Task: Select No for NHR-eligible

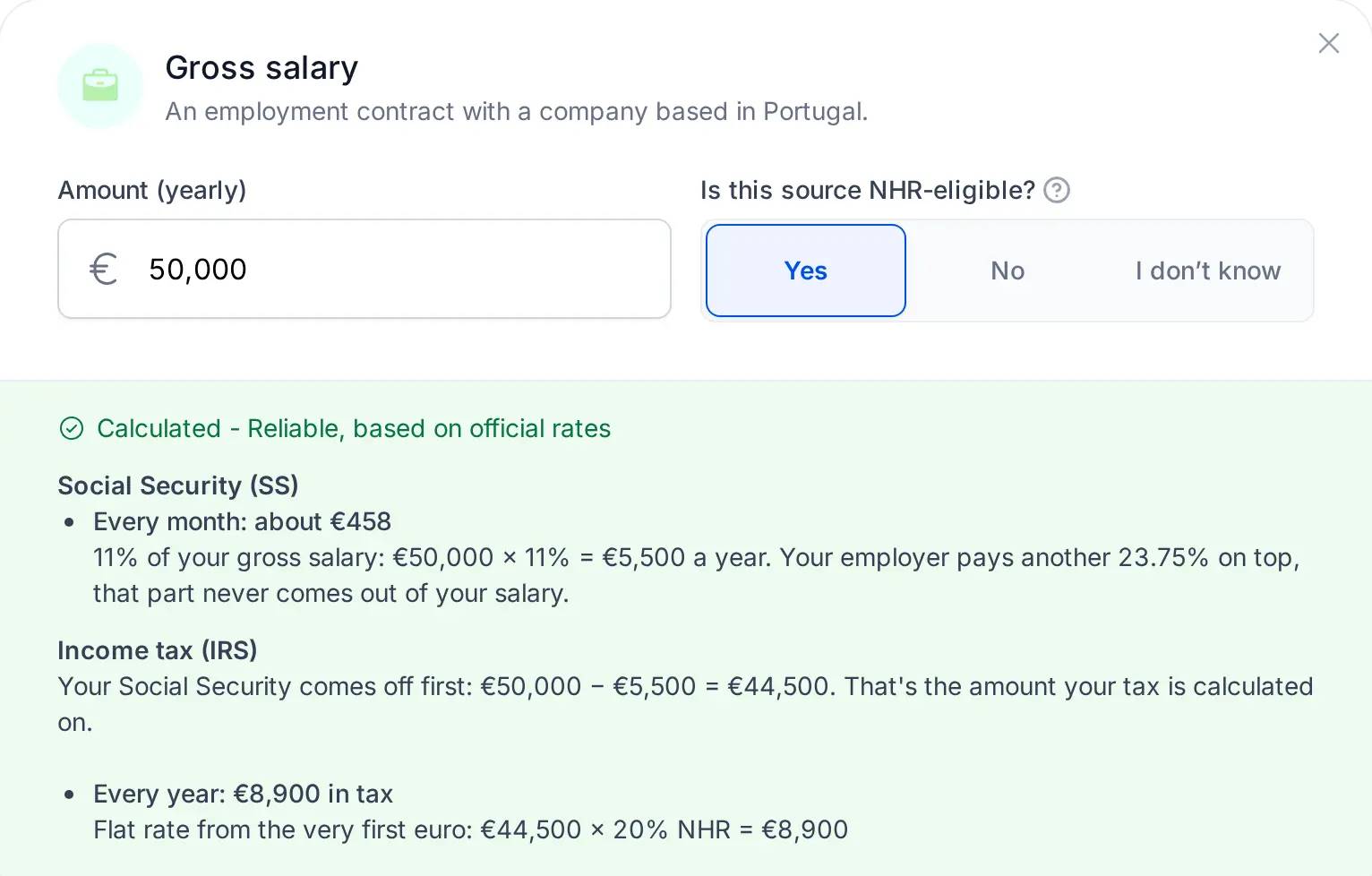Action: tap(1008, 271)
